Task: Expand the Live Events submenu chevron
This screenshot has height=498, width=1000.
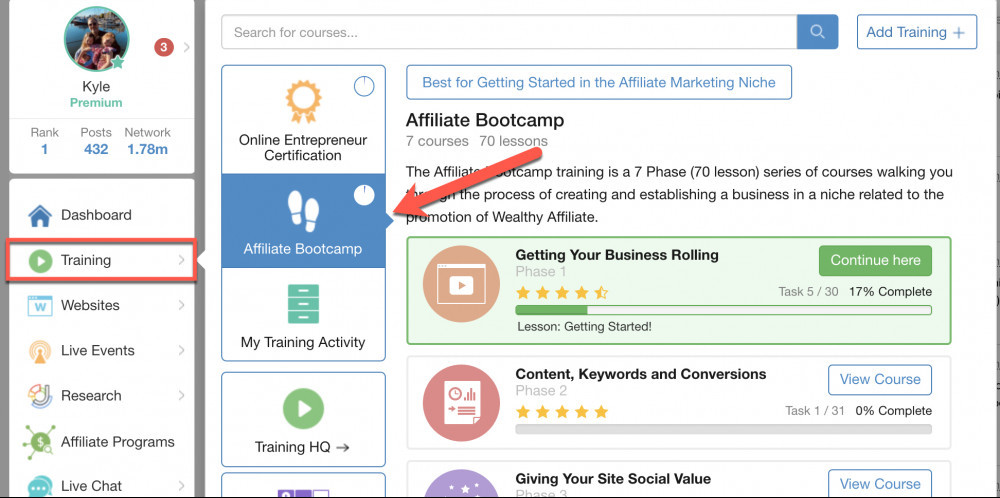Action: coord(182,351)
